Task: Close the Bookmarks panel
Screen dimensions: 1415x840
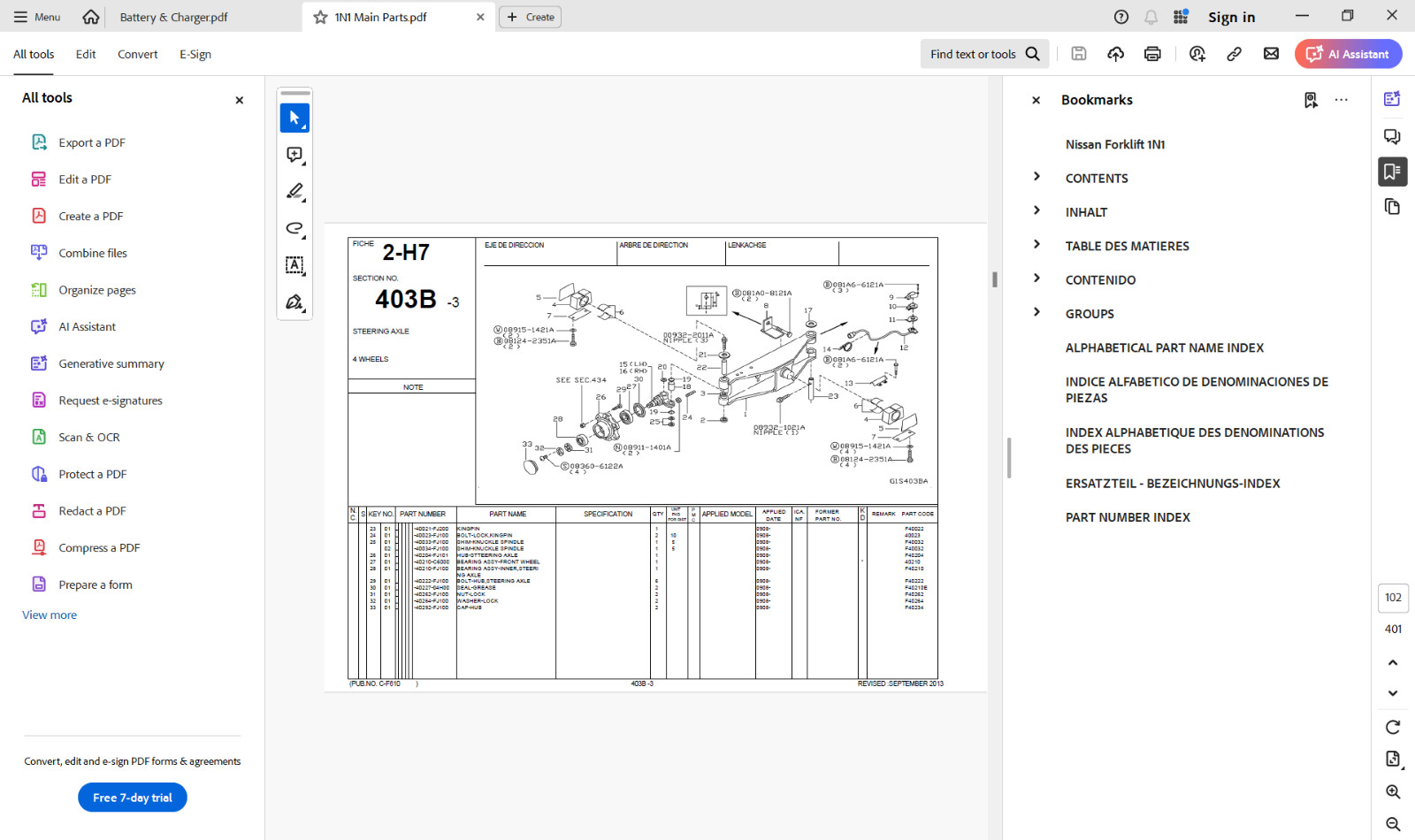Action: [1036, 100]
